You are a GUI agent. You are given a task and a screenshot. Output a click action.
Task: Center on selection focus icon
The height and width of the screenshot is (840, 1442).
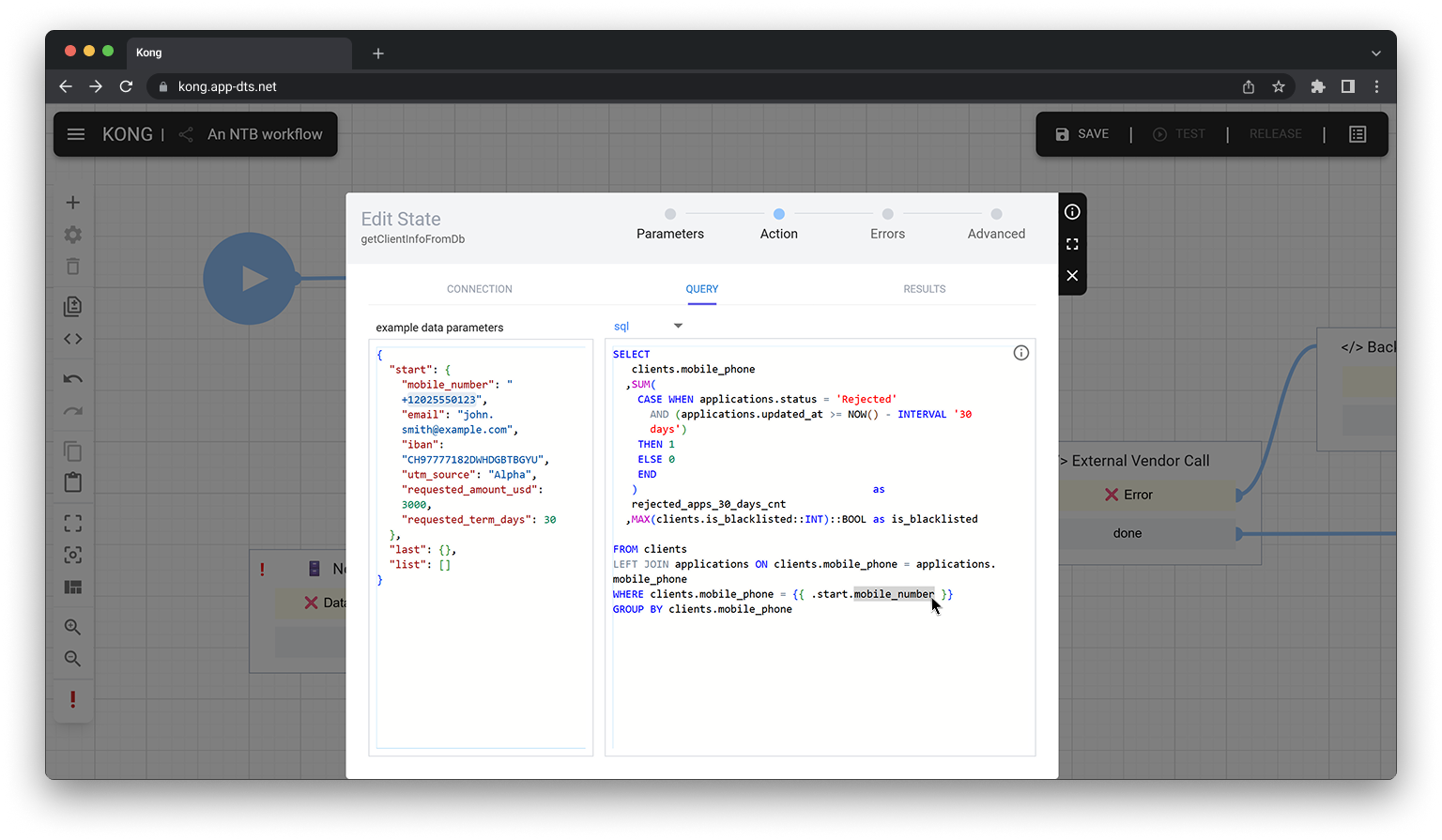coord(72,556)
